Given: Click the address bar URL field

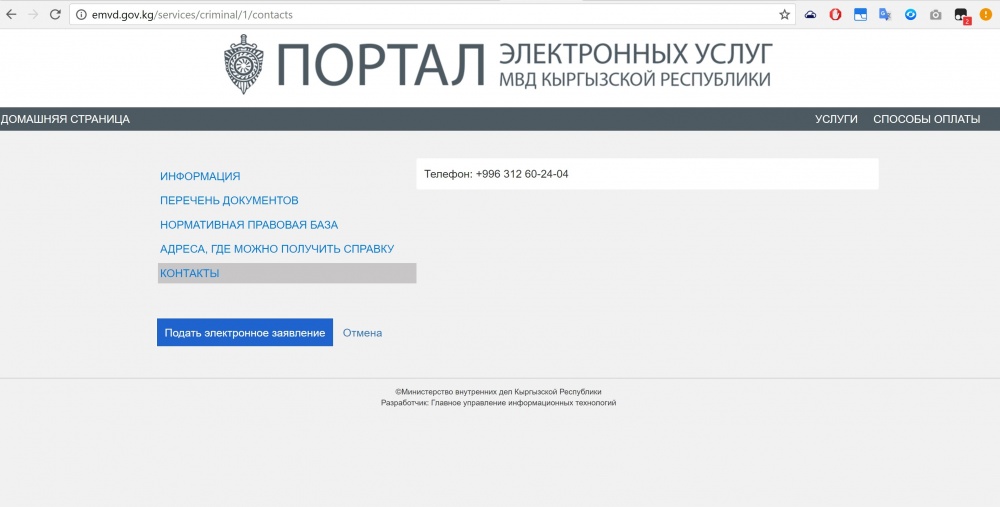Looking at the screenshot, I should 432,15.
